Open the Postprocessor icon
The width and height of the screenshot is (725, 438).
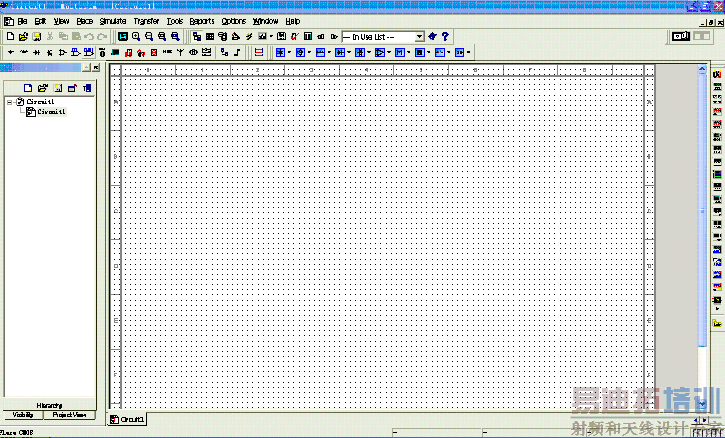tap(281, 37)
